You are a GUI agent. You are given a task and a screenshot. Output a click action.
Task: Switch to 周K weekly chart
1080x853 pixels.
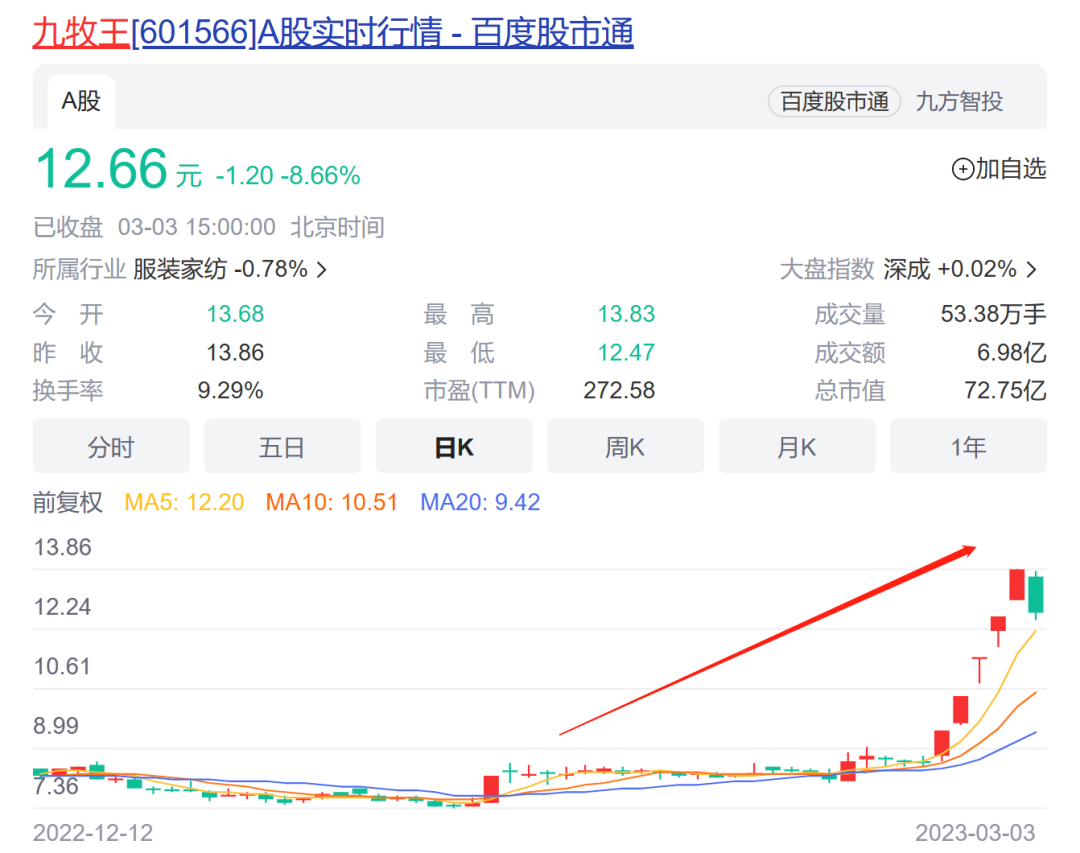pyautogui.click(x=625, y=446)
